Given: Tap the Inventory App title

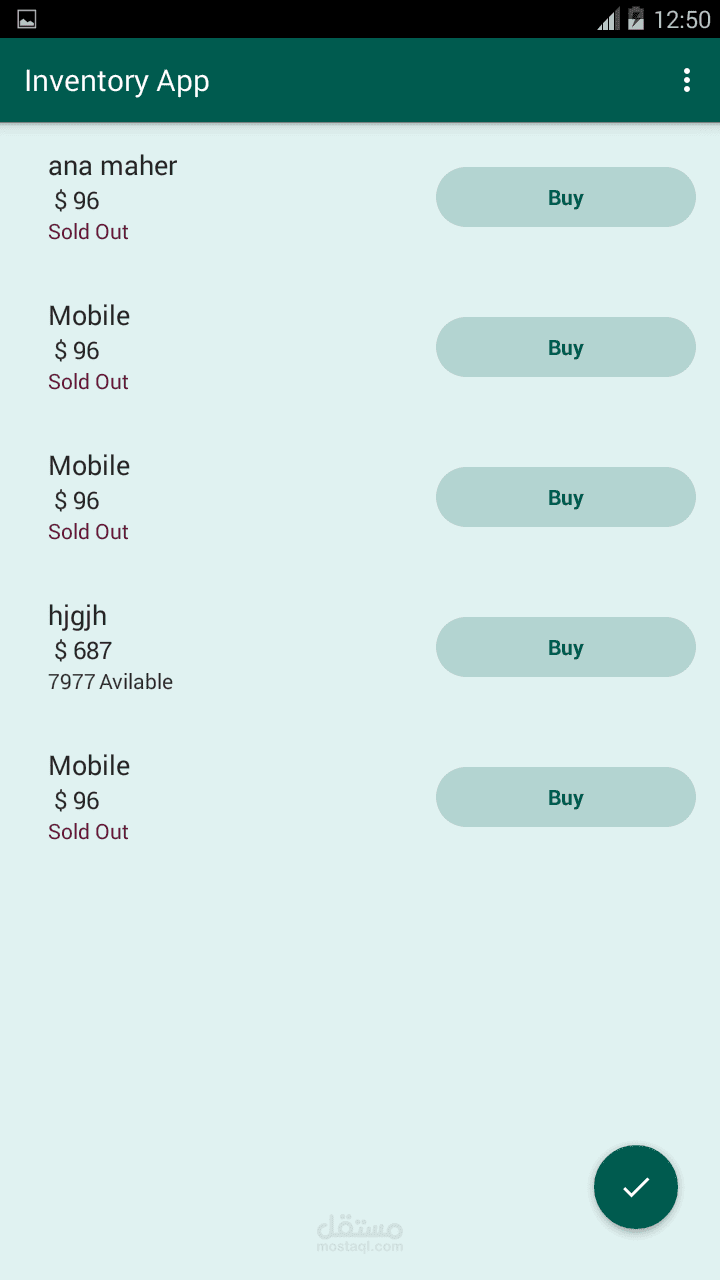Looking at the screenshot, I should pos(117,81).
